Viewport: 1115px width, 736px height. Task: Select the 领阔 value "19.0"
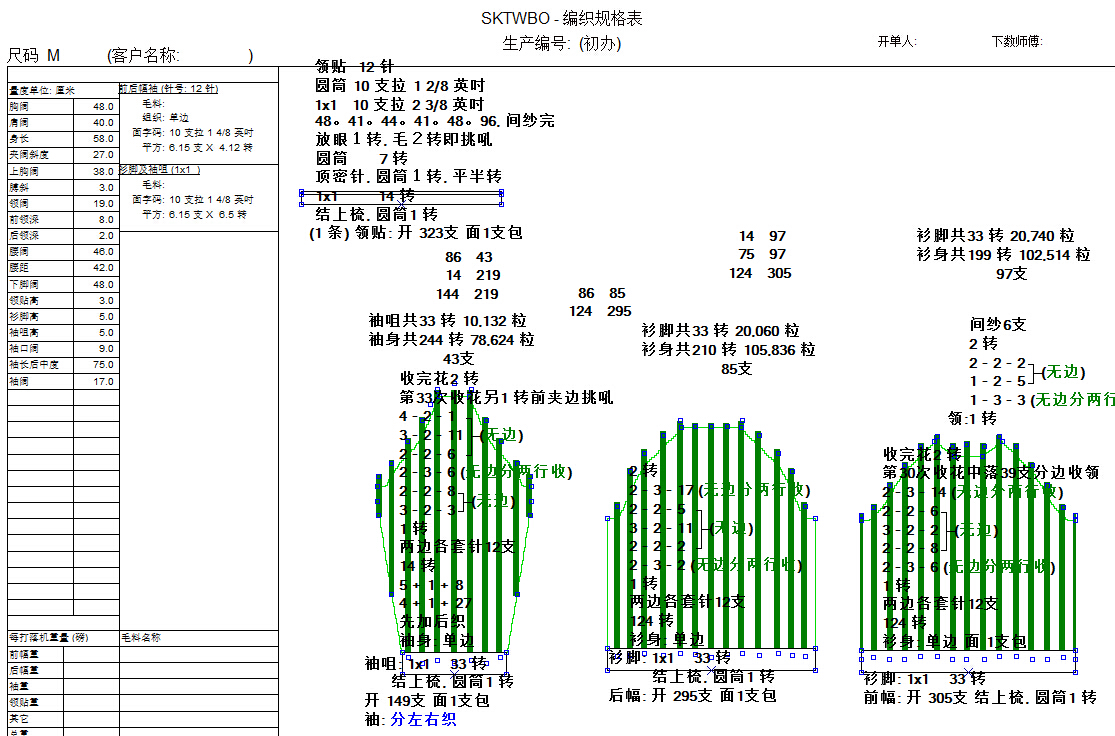[x=103, y=203]
